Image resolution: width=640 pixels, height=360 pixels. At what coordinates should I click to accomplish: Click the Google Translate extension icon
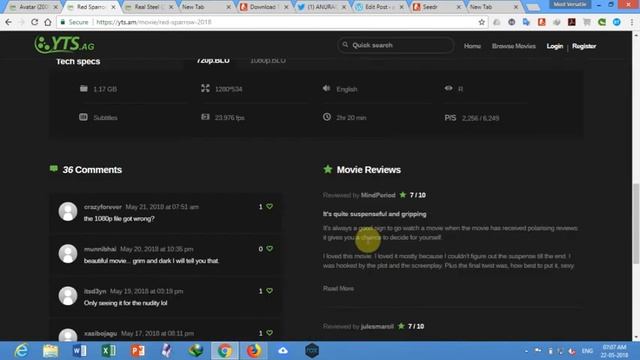[x=527, y=22]
